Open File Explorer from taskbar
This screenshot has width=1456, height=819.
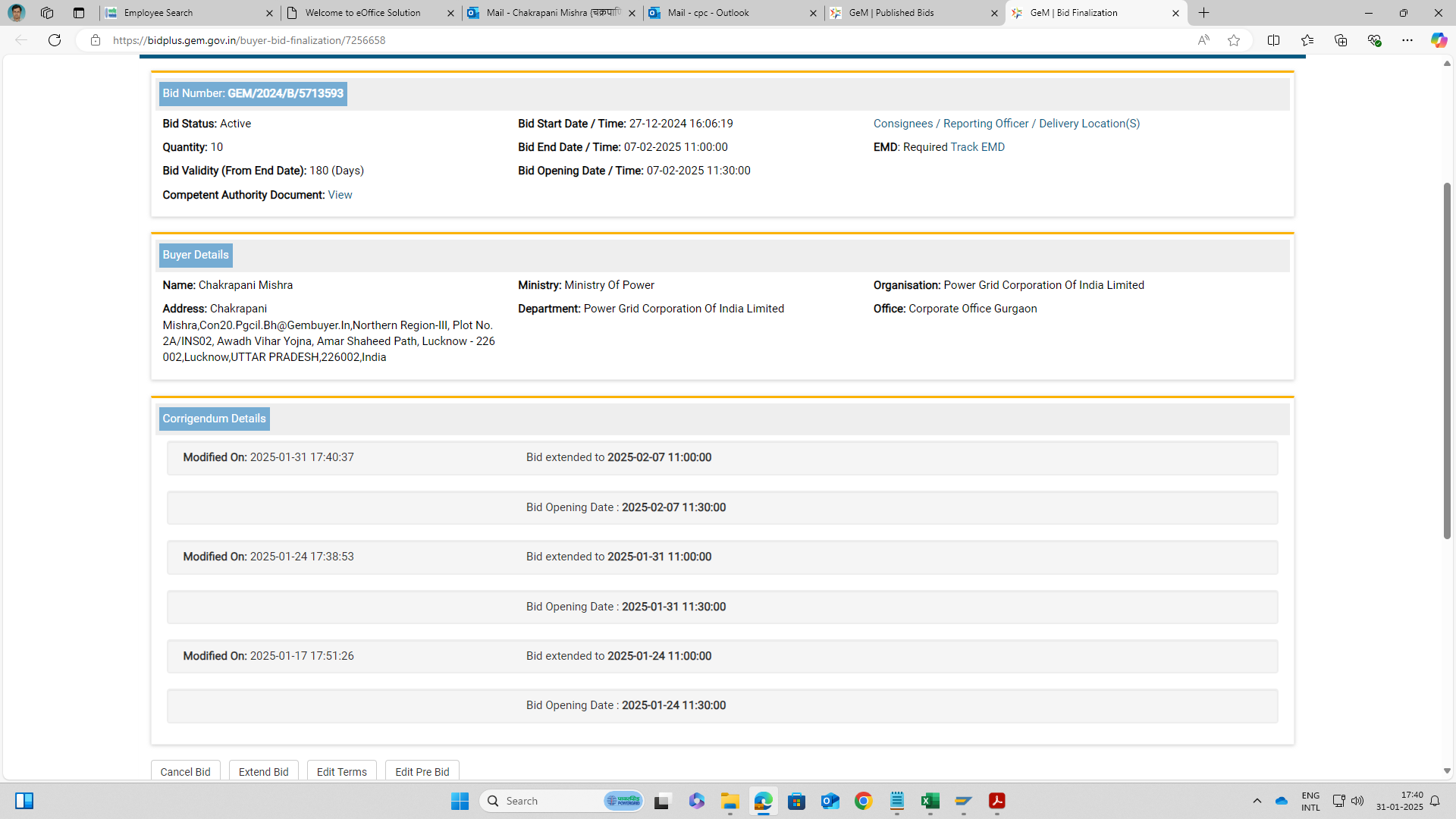[x=730, y=801]
